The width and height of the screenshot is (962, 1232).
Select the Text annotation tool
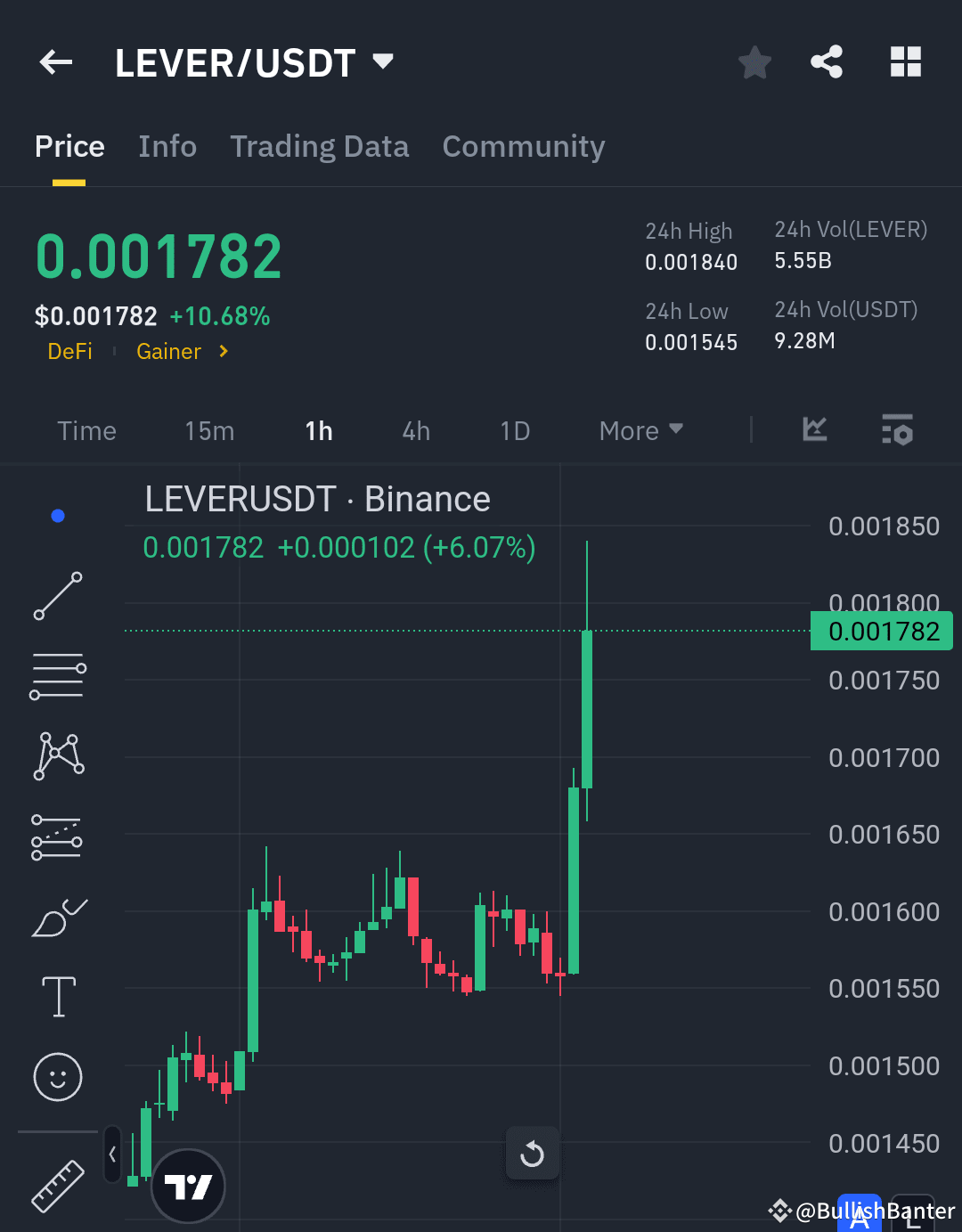[x=57, y=996]
